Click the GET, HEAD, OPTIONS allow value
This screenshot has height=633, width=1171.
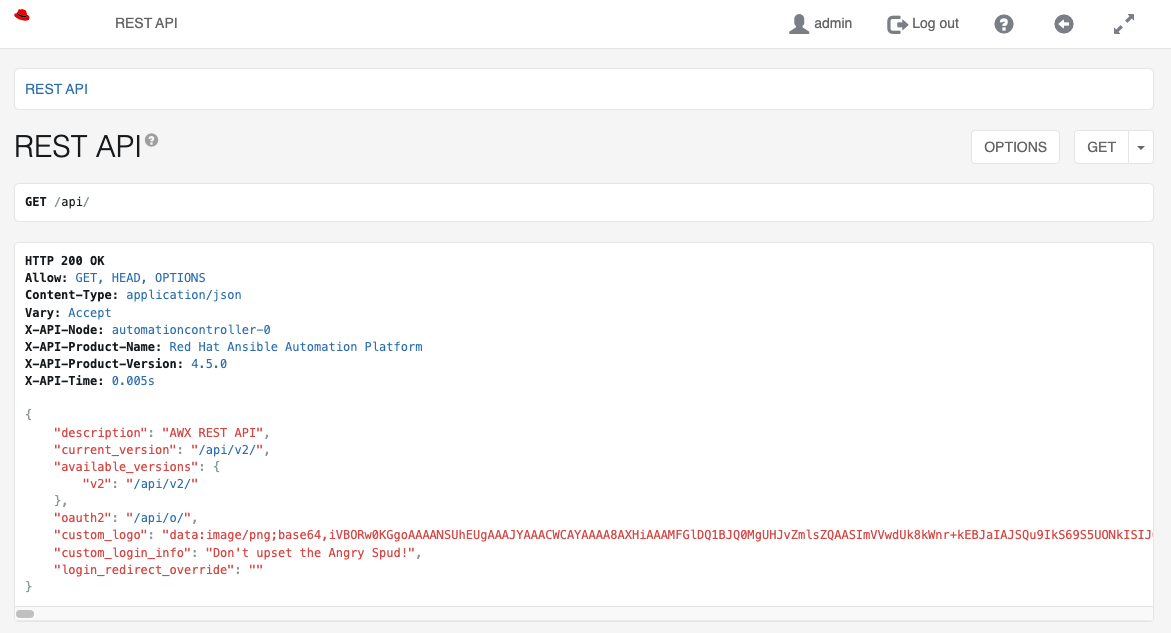(140, 278)
